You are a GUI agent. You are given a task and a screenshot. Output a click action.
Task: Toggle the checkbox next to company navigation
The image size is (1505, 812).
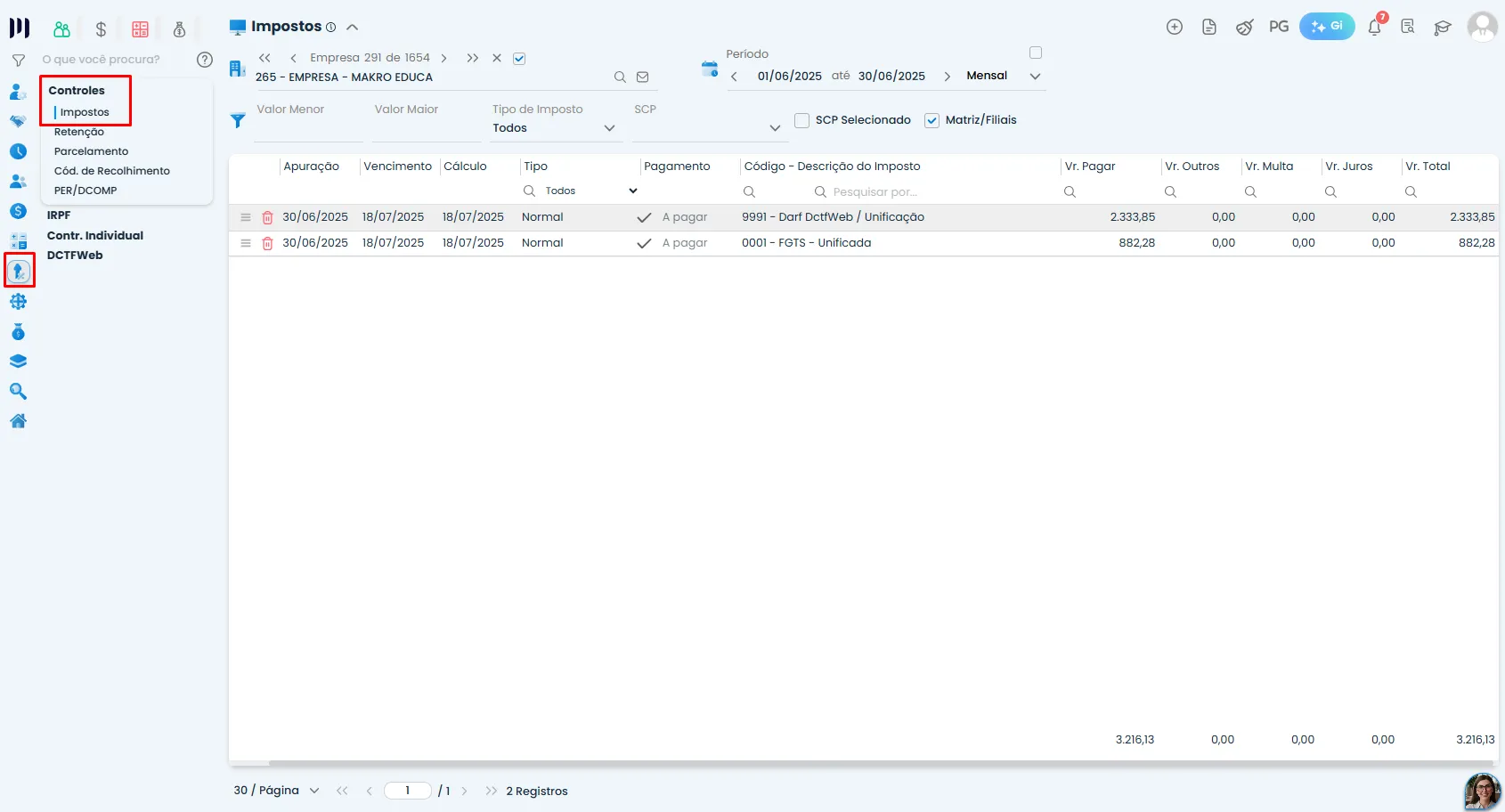pos(519,59)
